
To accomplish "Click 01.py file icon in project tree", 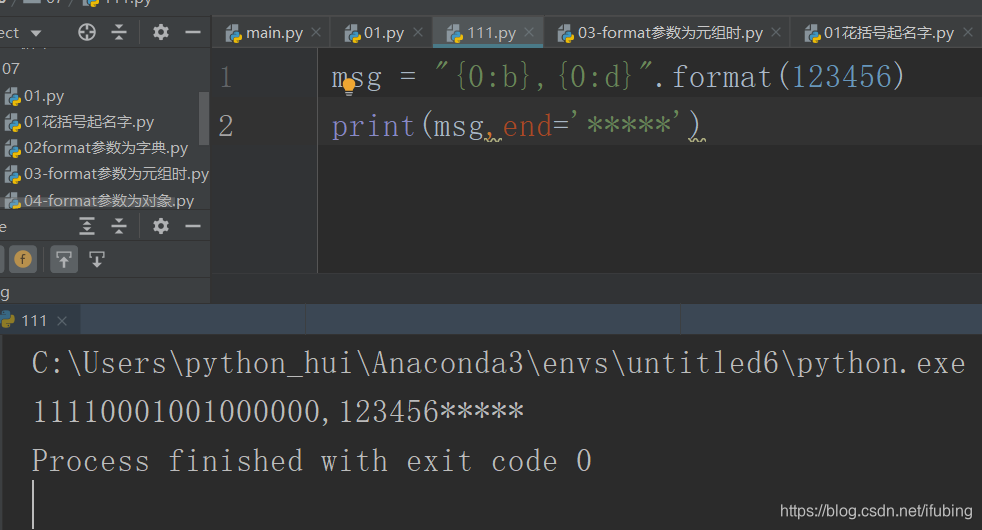I will 13,96.
